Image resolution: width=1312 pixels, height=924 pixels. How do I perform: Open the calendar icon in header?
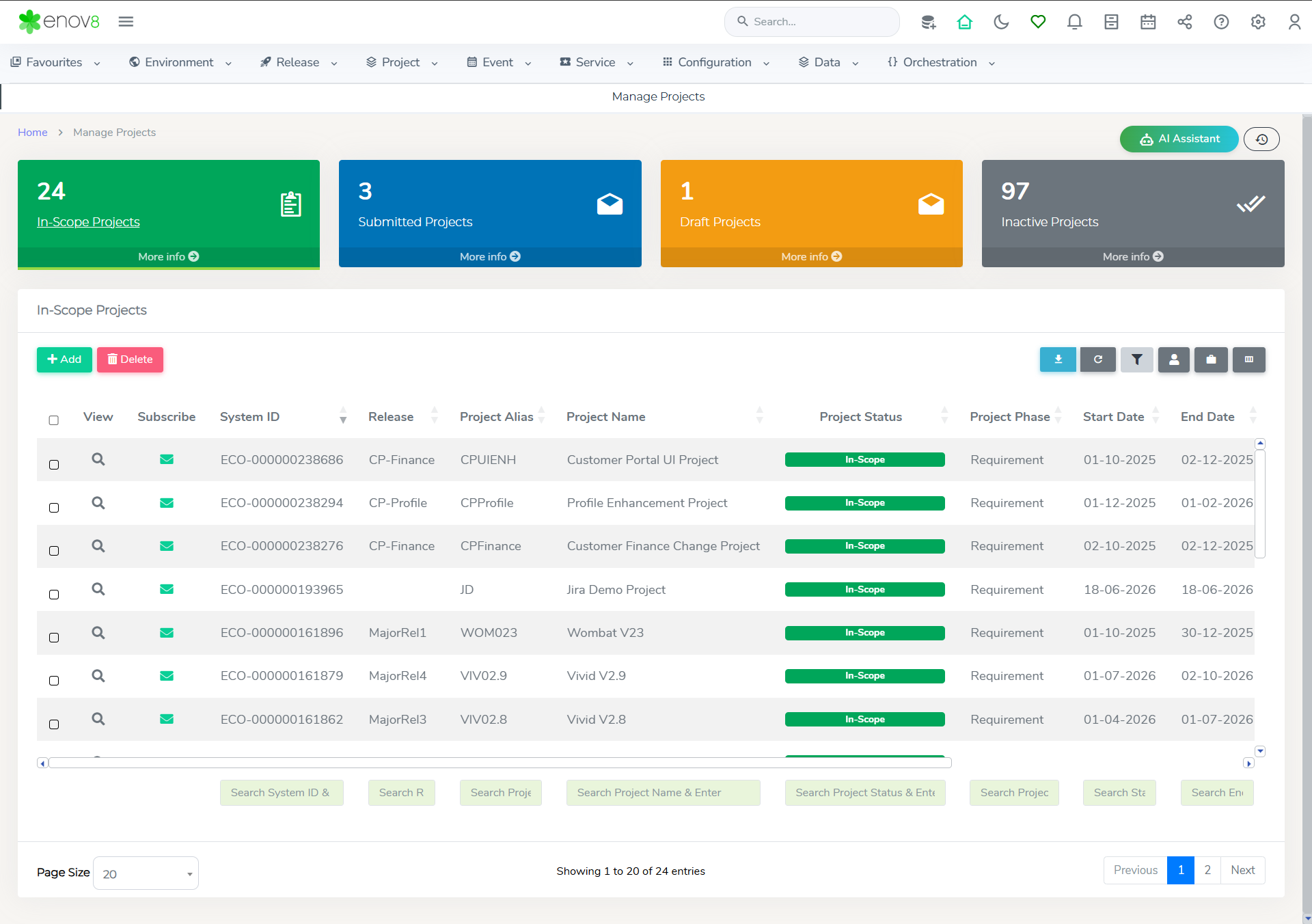point(1148,22)
